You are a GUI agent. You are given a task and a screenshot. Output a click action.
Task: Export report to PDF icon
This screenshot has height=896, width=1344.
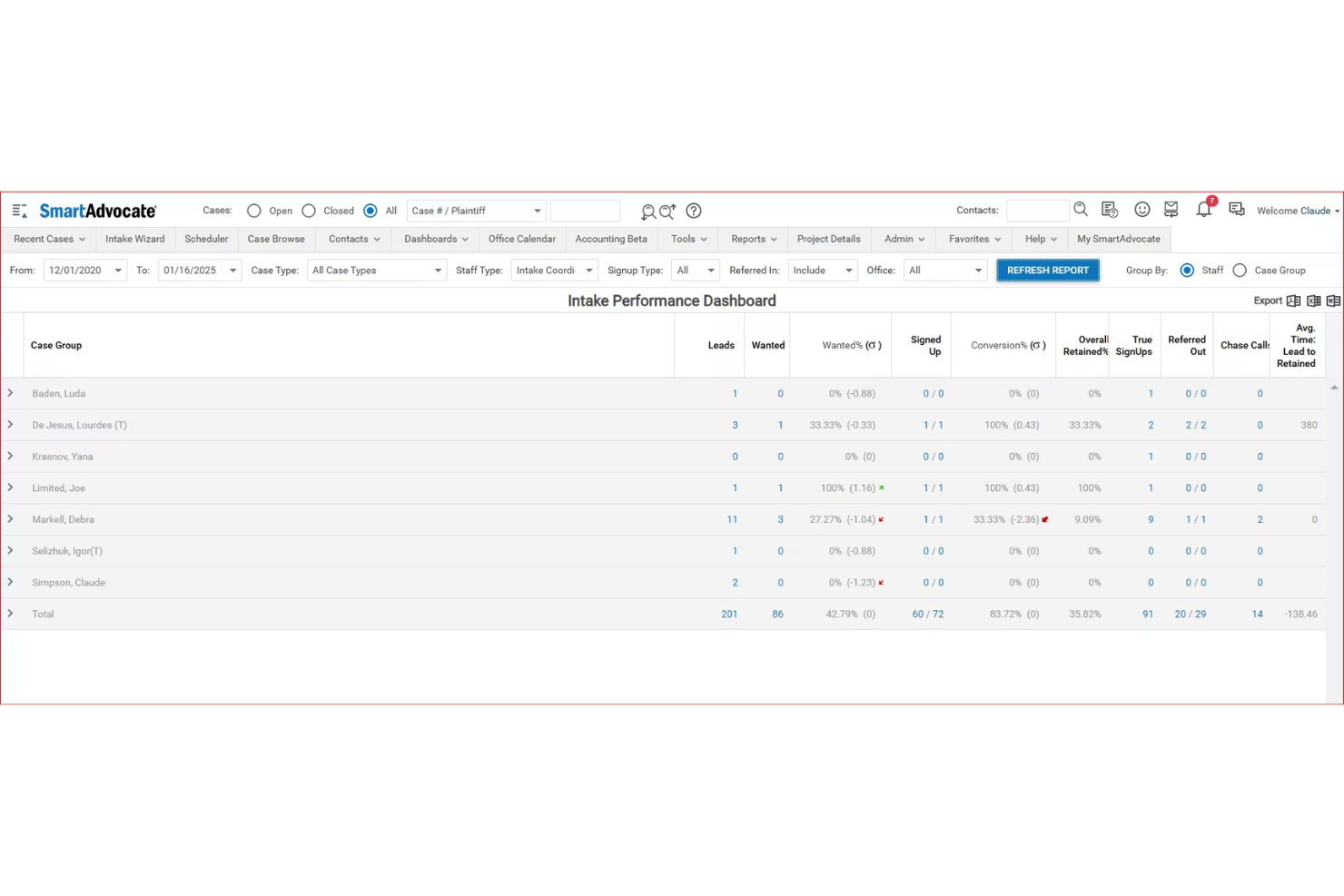(x=1294, y=300)
